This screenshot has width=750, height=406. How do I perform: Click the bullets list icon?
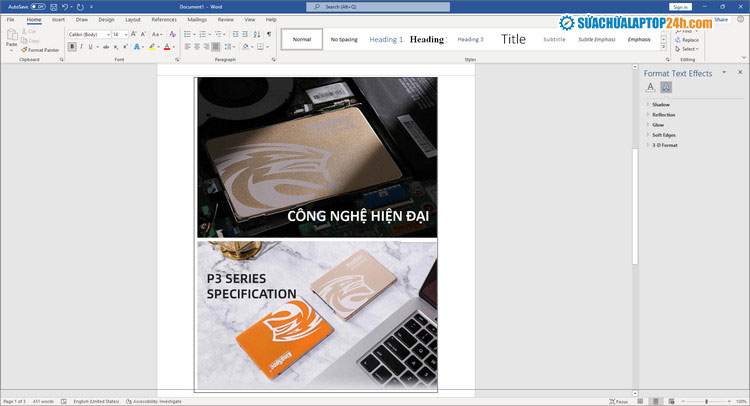(x=188, y=34)
